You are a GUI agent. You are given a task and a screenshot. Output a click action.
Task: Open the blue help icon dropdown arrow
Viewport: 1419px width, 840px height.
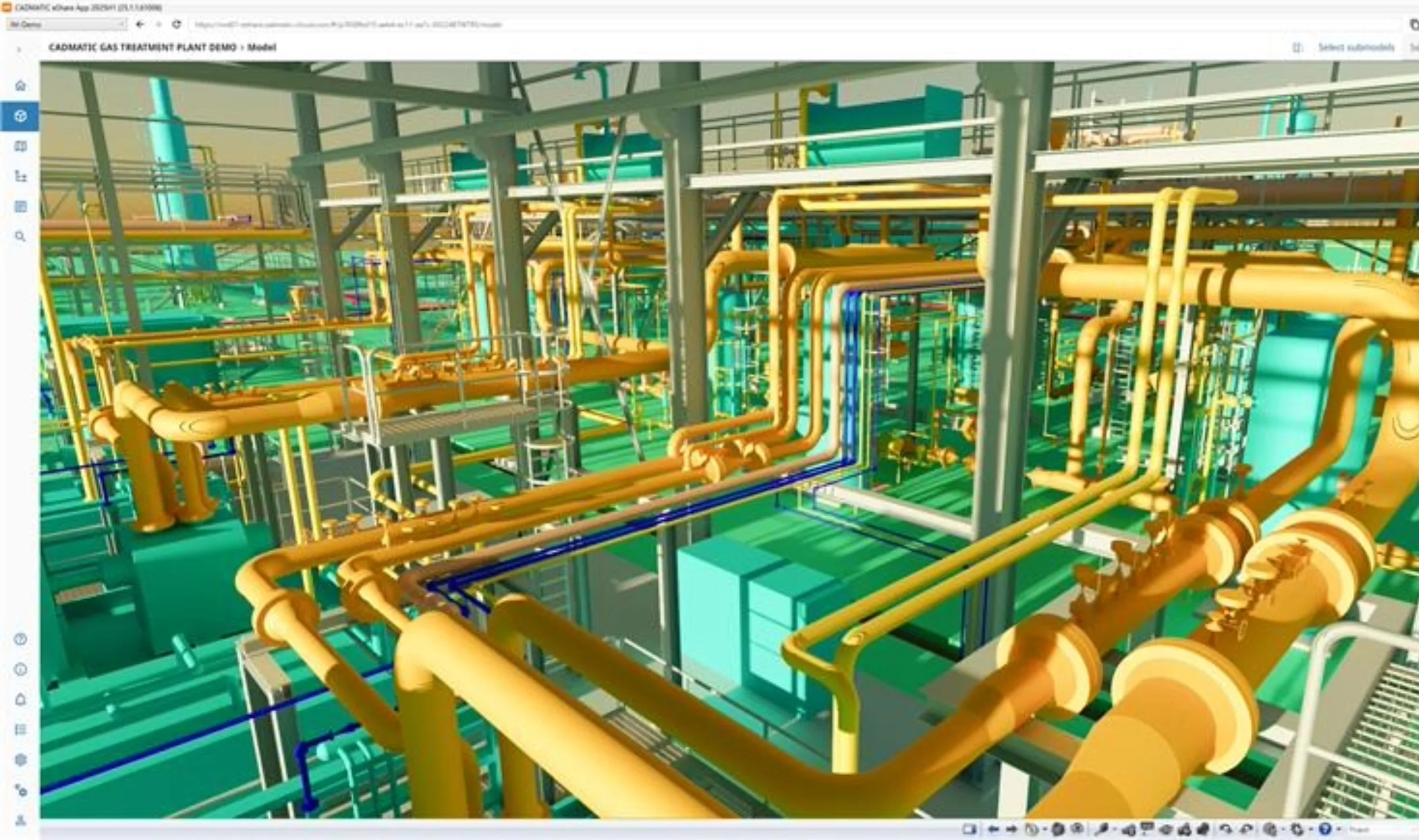[x=1339, y=830]
